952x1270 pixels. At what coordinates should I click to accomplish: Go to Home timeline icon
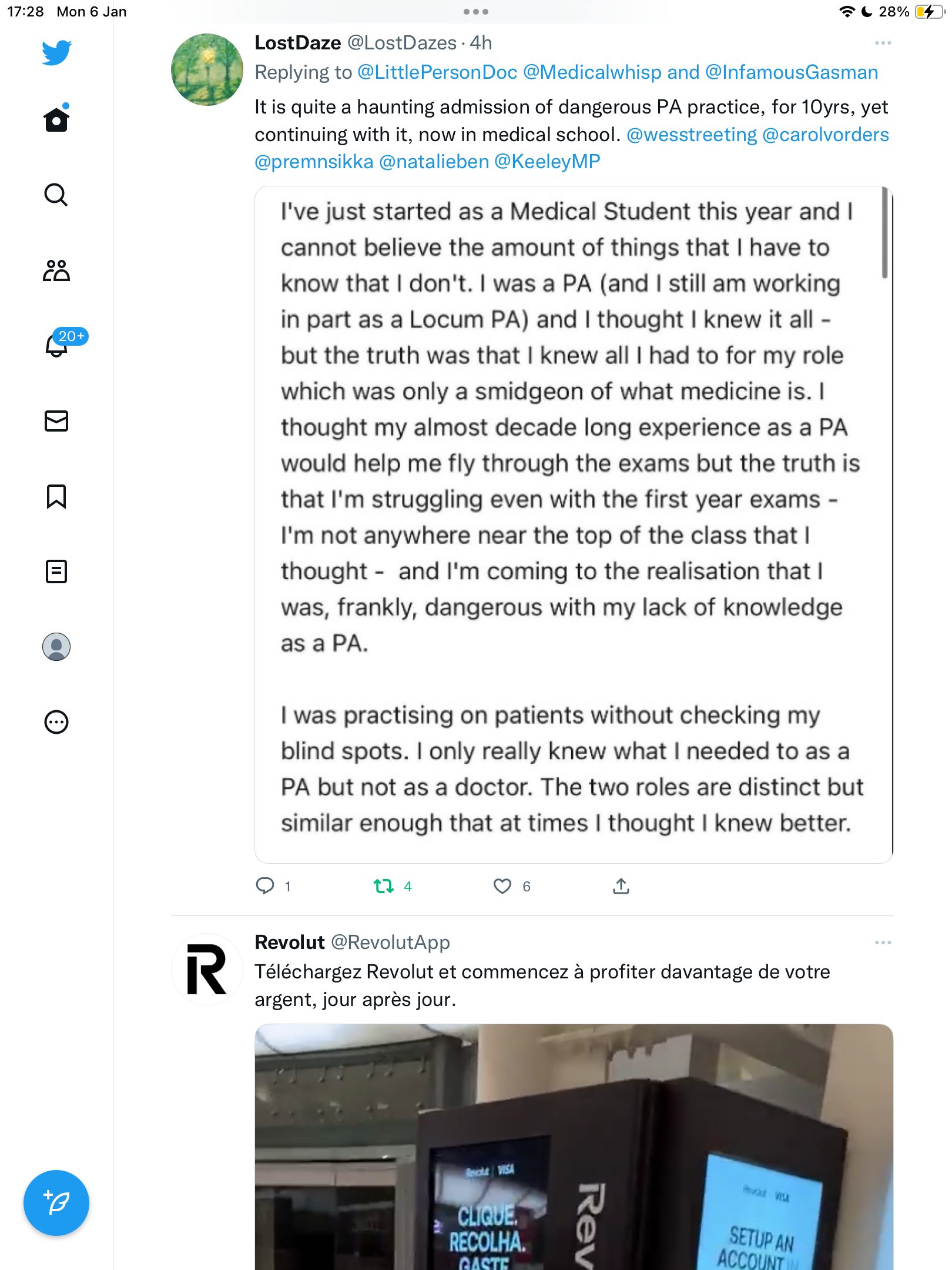coord(56,118)
